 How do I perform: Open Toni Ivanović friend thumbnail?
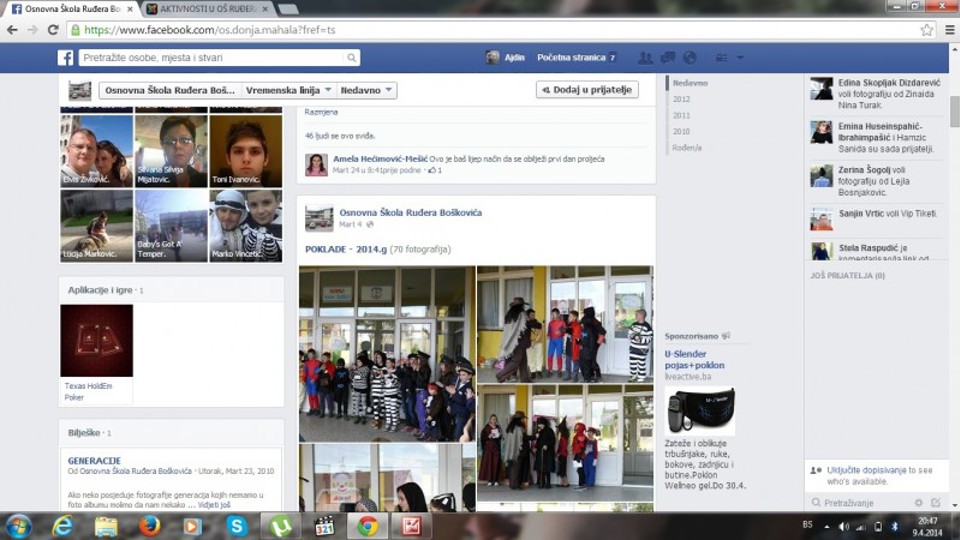click(246, 151)
